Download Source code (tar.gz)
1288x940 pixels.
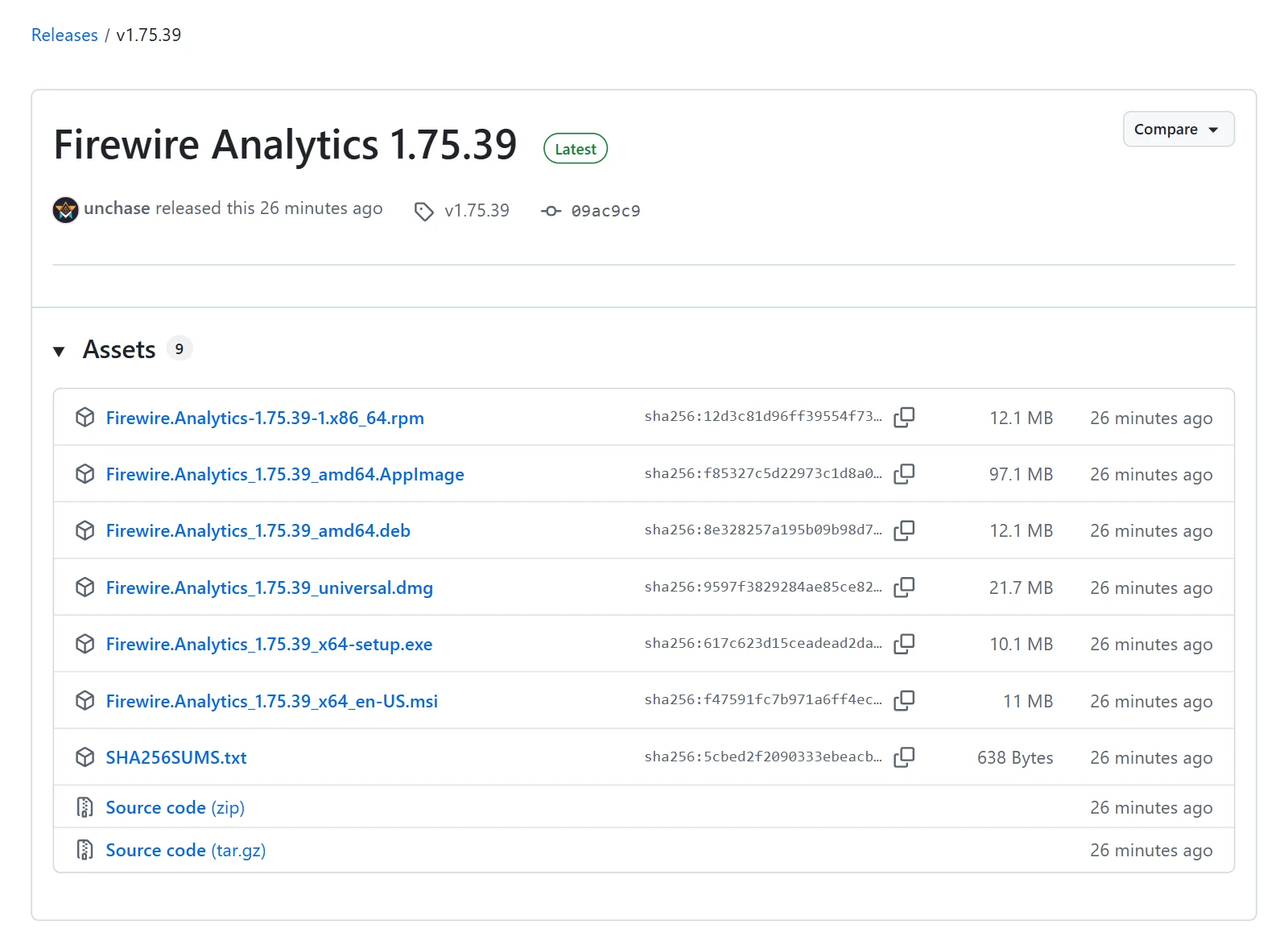(186, 850)
